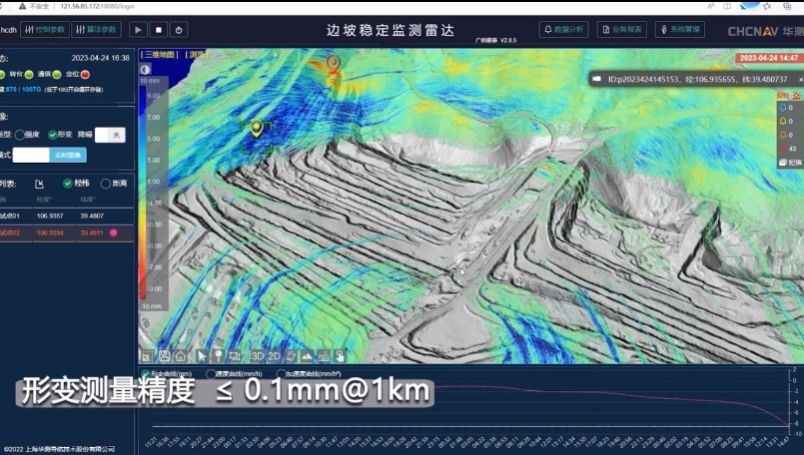Screen dimensions: 804x455
Task: Click the home icon in map toolbar
Action: (x=179, y=355)
